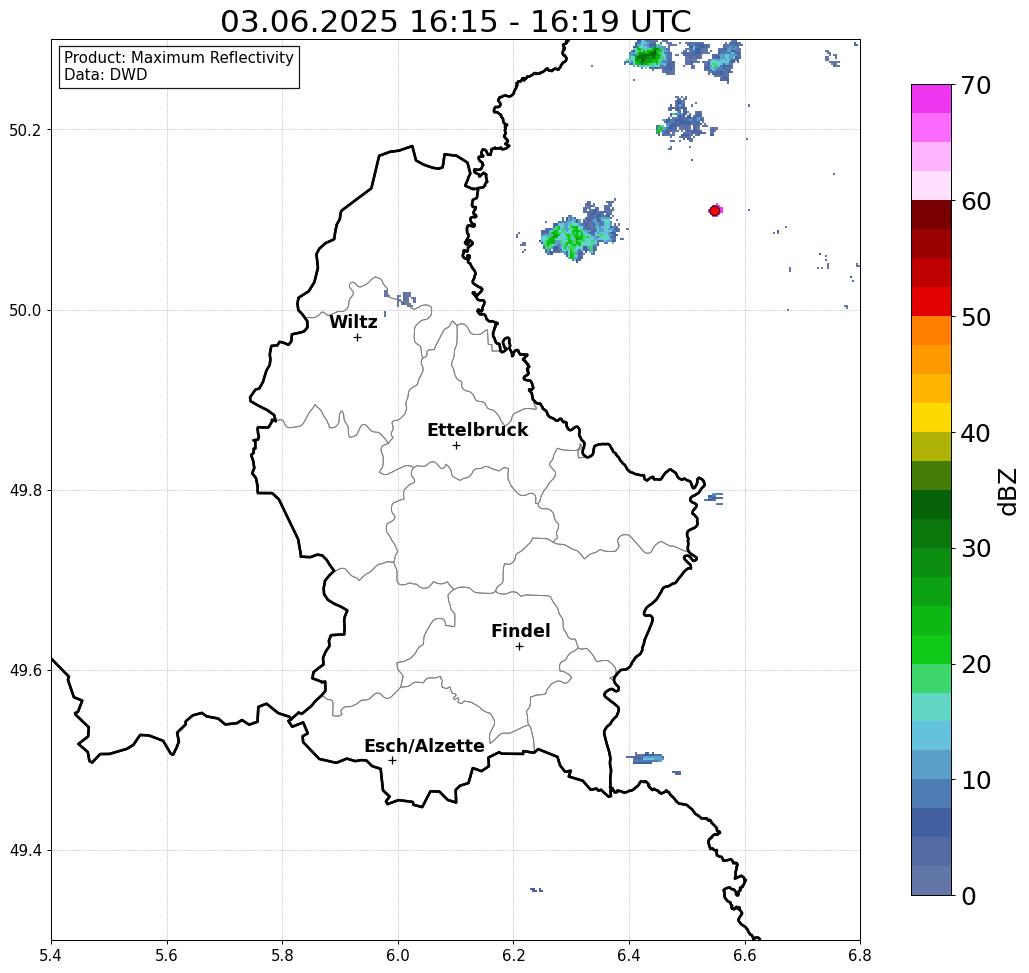Screen dimensions: 1029x973
Task: Click the bright red colorbar segment above 50
Action: [931, 302]
